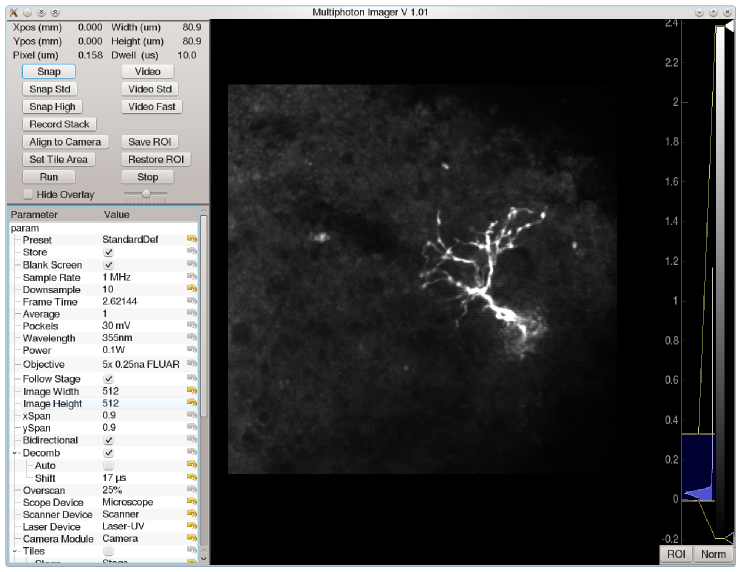Reset Scanner Device to default
The height and width of the screenshot is (572, 741).
(192, 514)
